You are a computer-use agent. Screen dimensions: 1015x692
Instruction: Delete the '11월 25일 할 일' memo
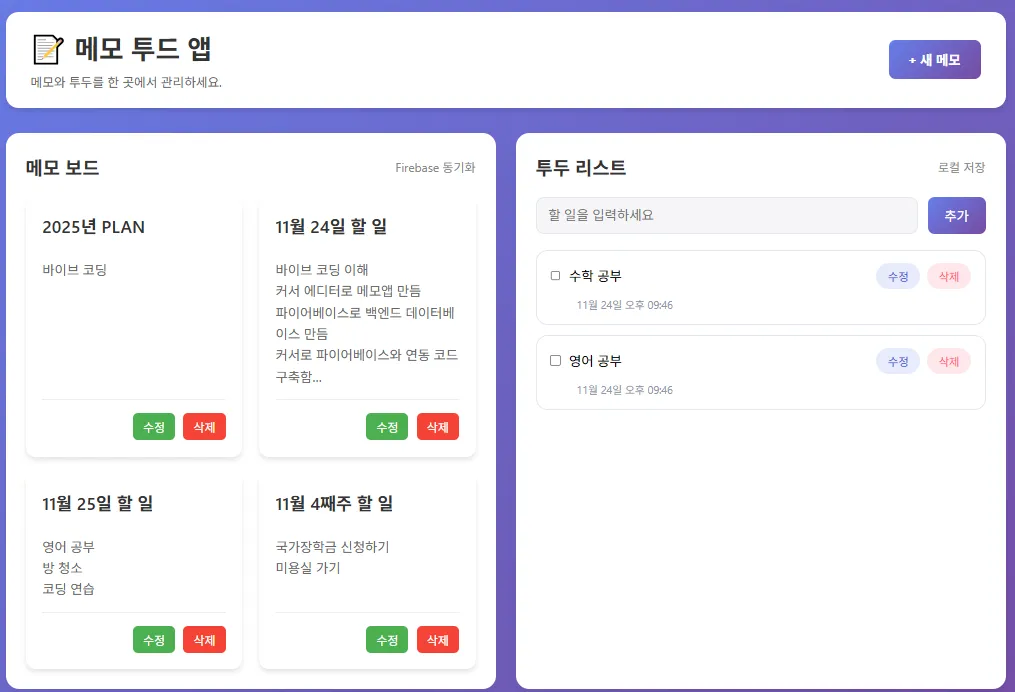[x=204, y=639]
